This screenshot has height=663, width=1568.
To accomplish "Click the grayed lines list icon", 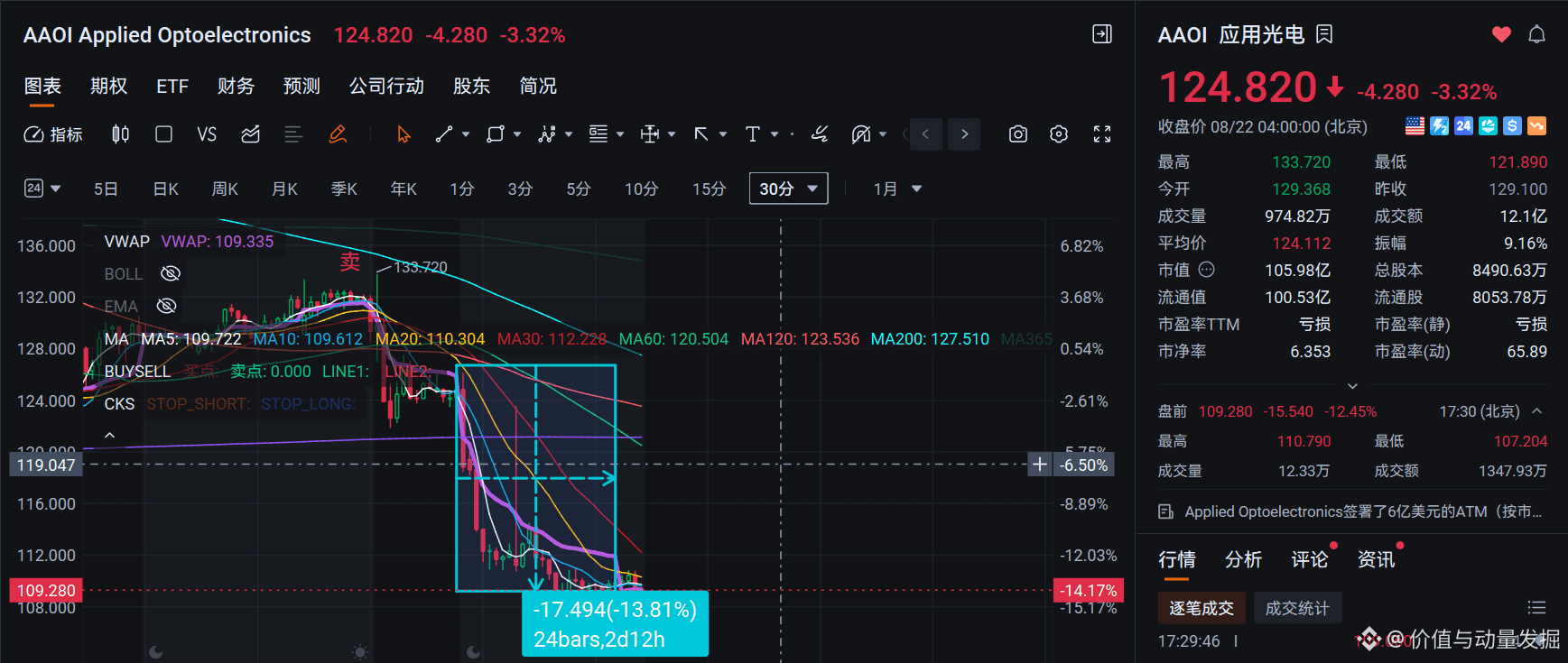I will point(292,134).
